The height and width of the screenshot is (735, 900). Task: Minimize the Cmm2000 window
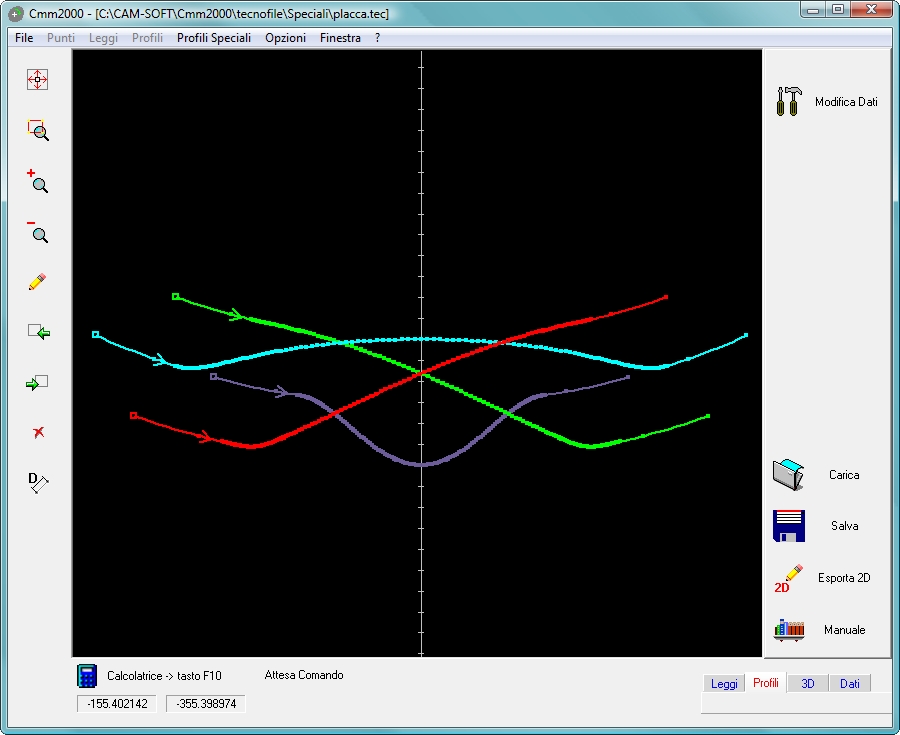tap(813, 10)
